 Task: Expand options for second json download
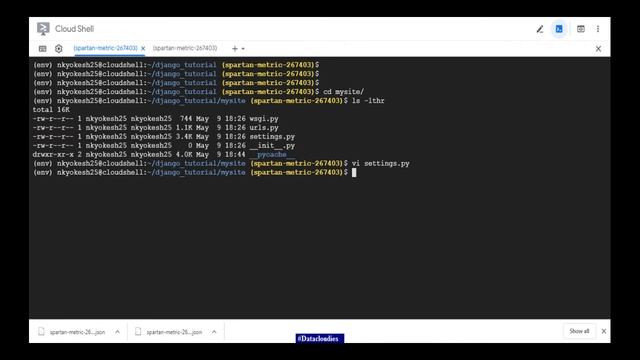pos(214,332)
